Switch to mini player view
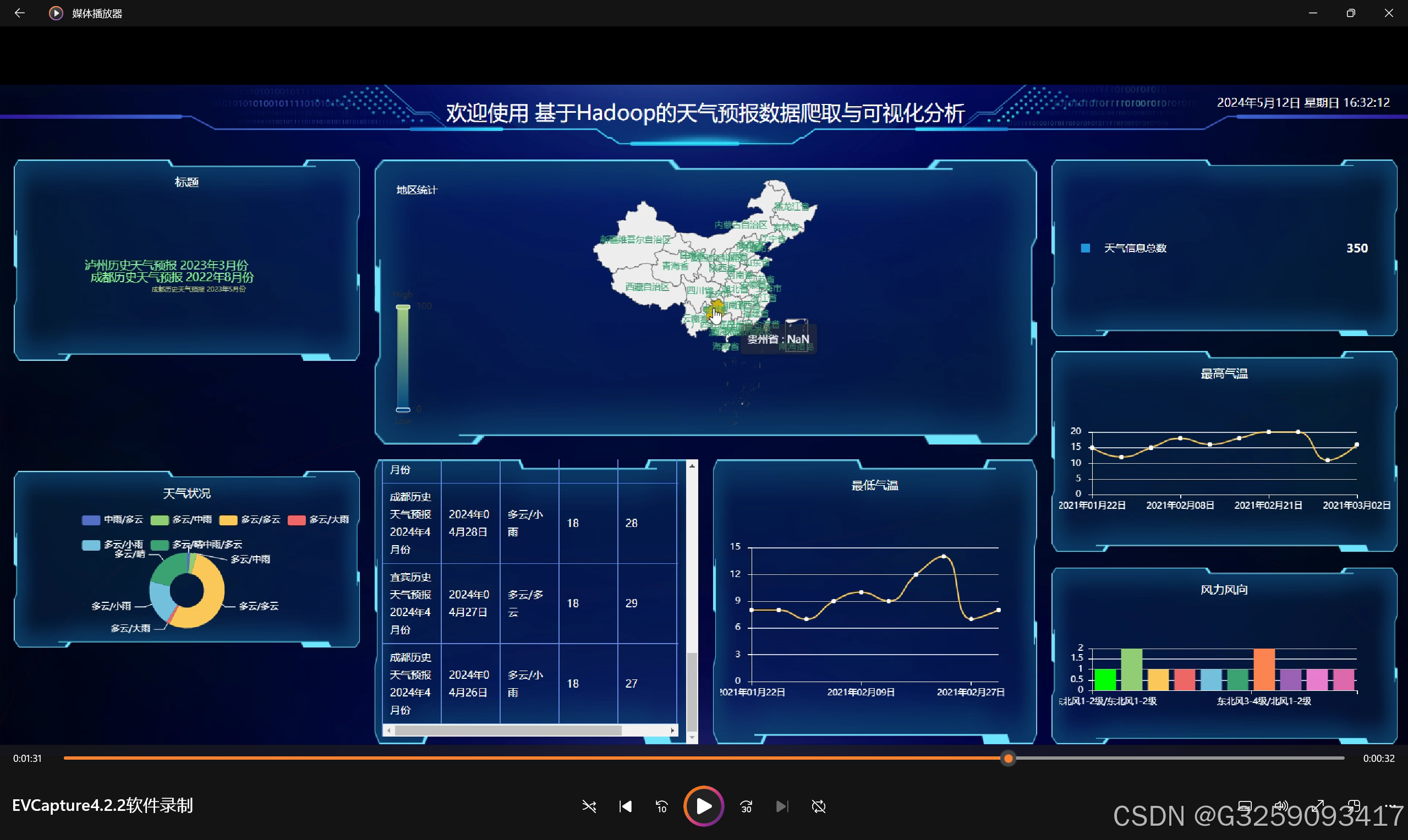1408x840 pixels. point(1354,806)
